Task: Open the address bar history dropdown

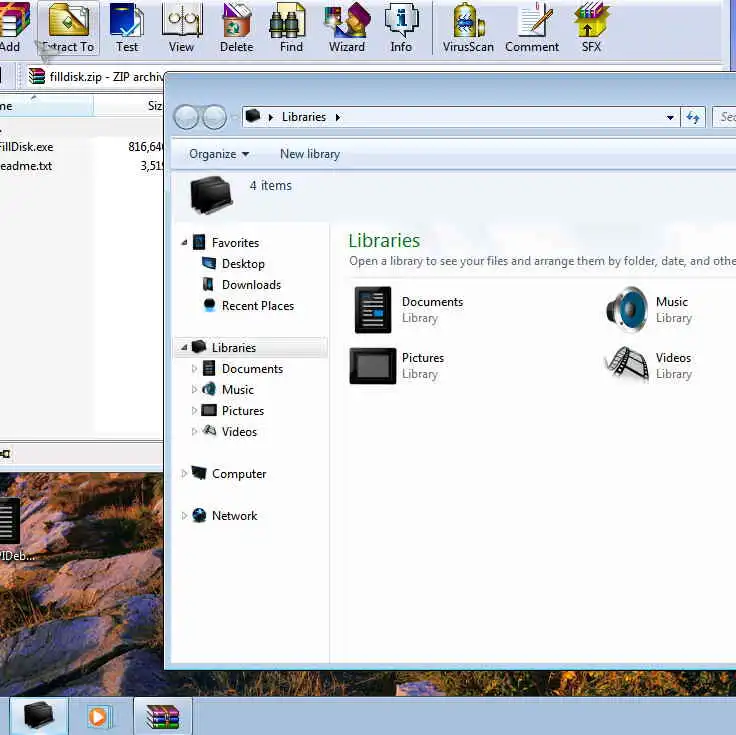Action: coord(670,117)
